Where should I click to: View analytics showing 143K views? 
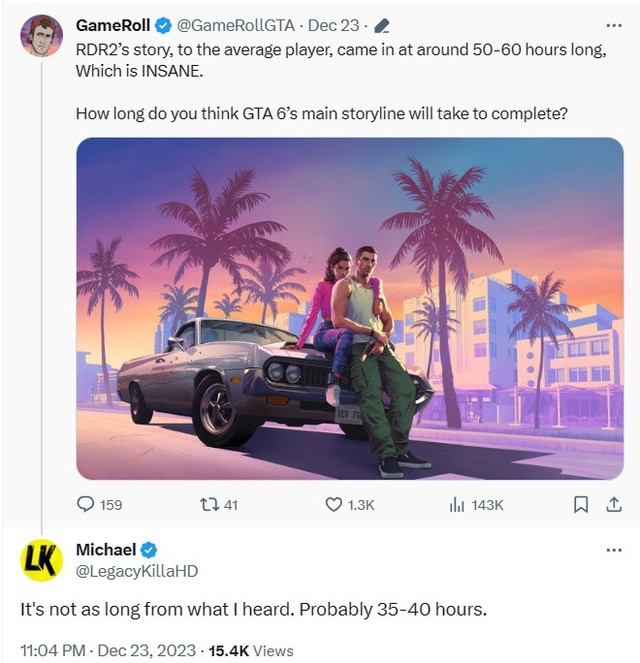[457, 504]
